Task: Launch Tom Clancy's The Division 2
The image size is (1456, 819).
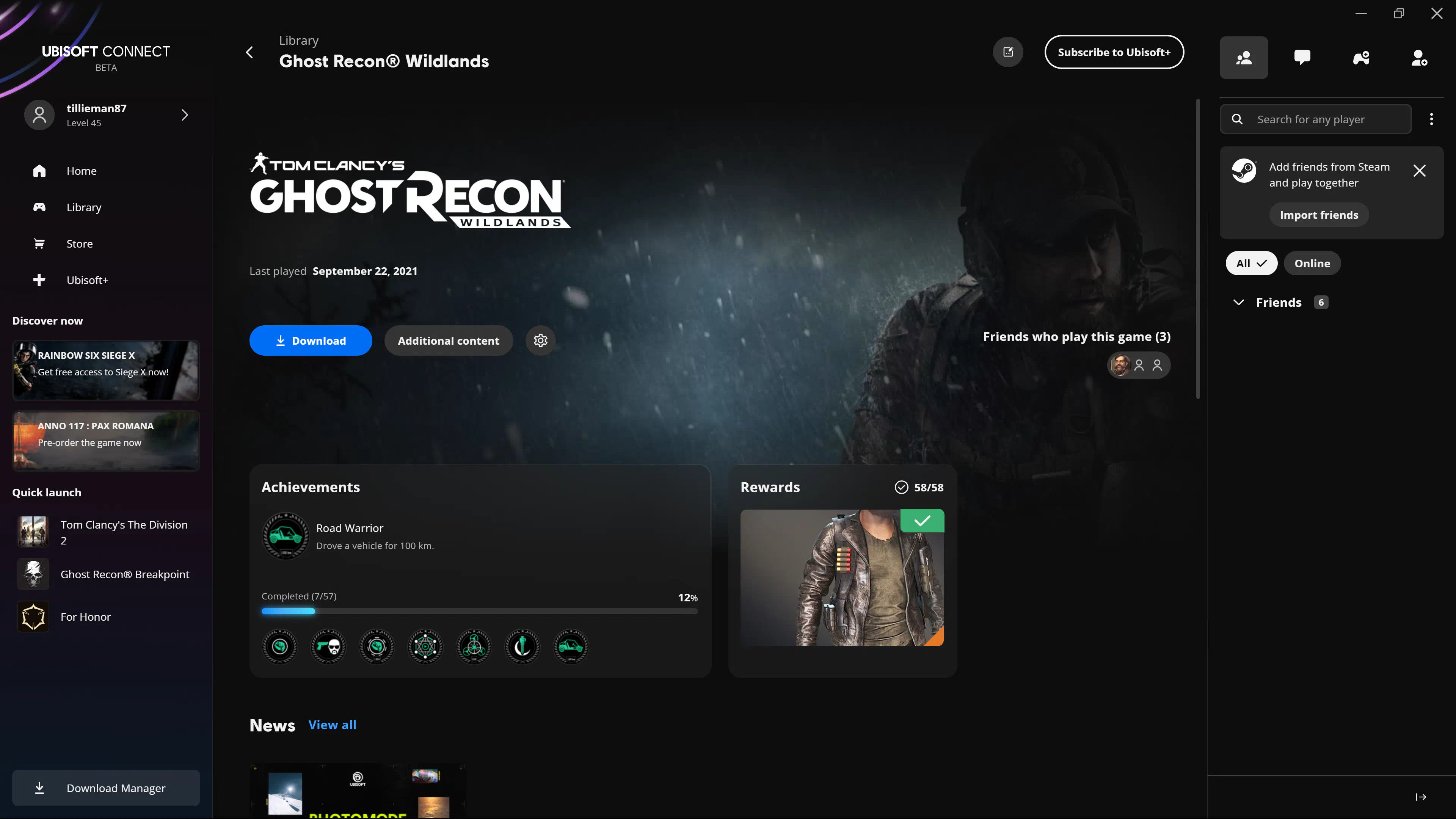Action: coord(106,532)
